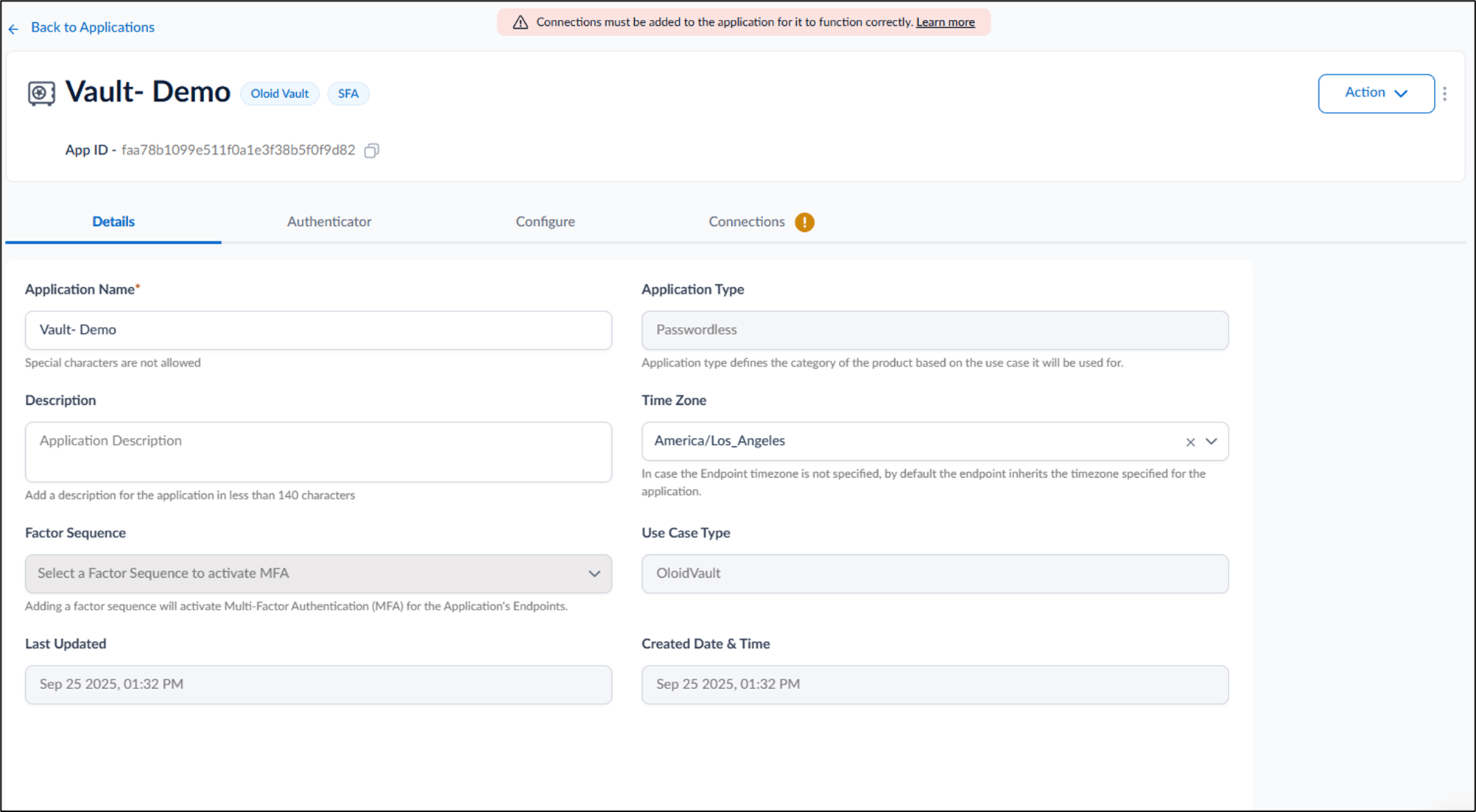
Task: Open the Back to Applications link
Action: tap(92, 27)
